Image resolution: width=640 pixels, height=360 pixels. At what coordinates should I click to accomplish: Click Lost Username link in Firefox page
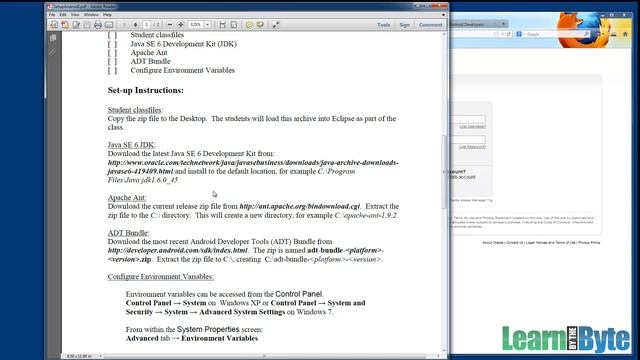click(x=473, y=127)
